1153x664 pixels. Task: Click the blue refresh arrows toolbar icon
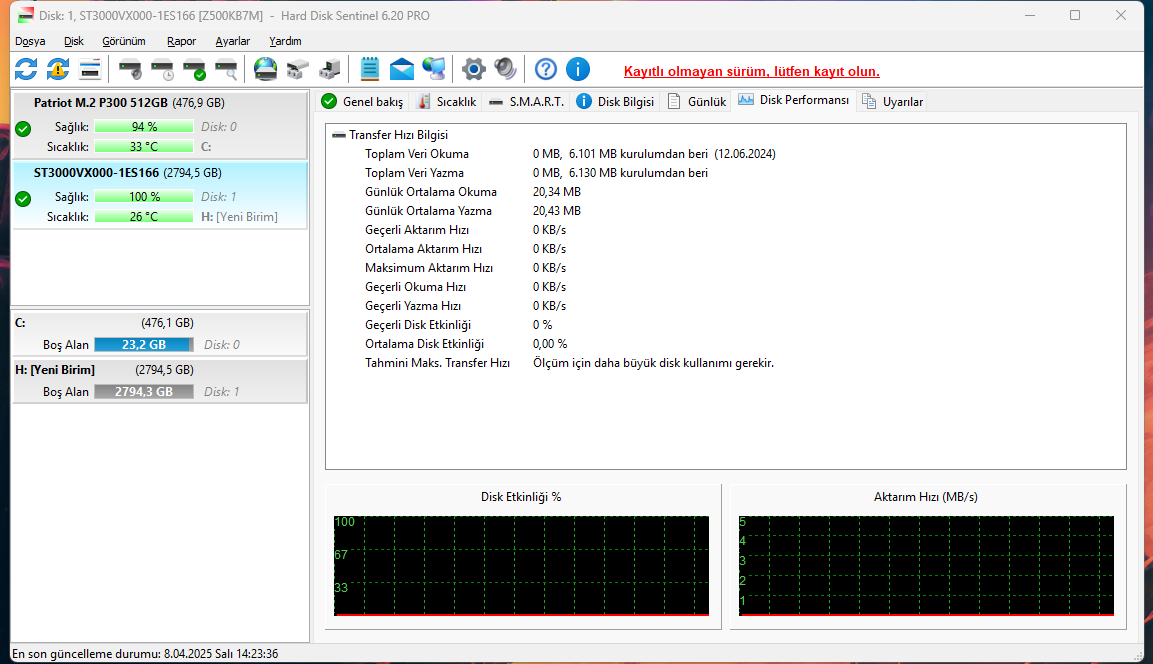click(x=26, y=70)
